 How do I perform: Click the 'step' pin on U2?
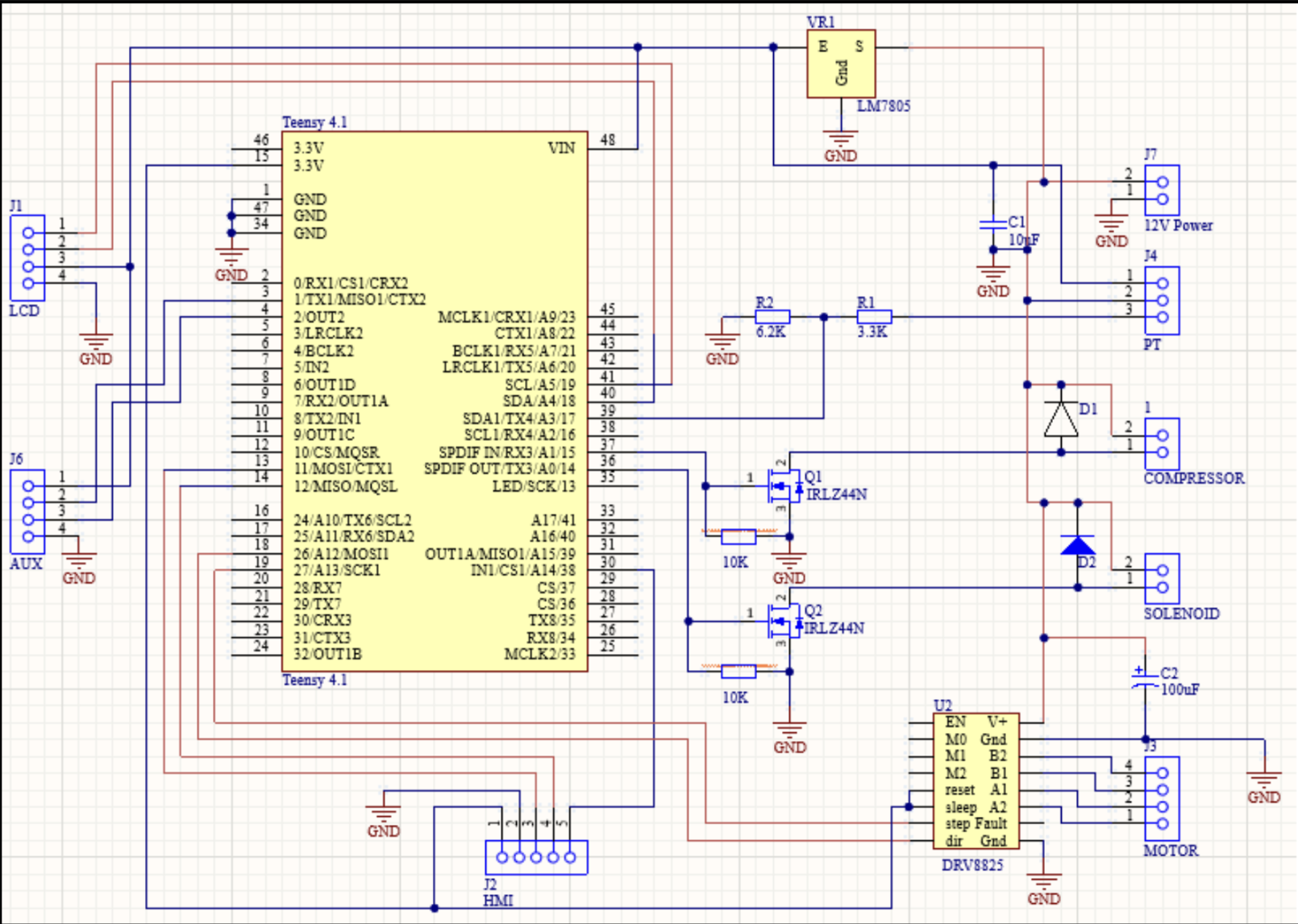958,824
